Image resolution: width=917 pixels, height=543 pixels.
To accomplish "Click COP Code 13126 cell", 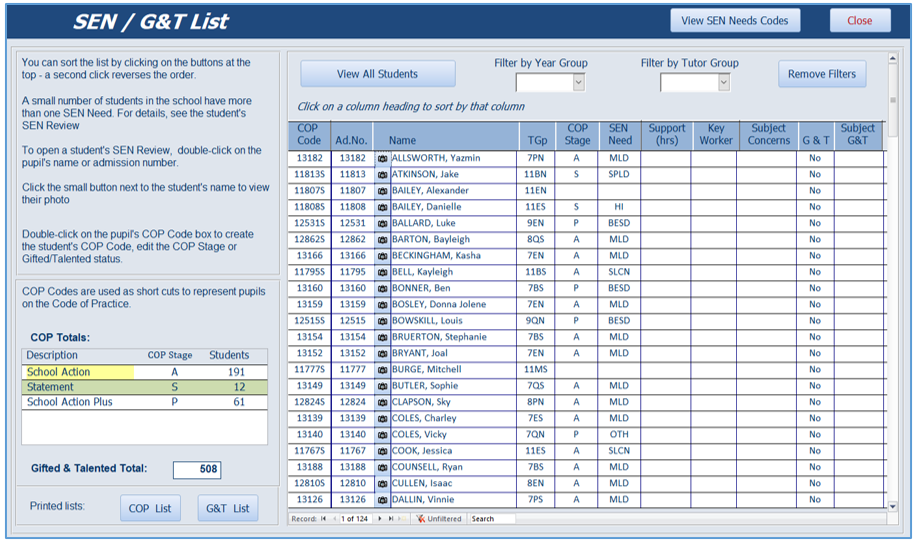I will coord(309,500).
